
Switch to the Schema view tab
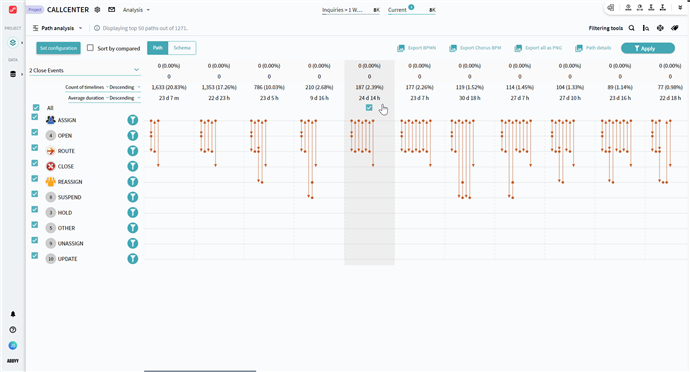[x=182, y=48]
